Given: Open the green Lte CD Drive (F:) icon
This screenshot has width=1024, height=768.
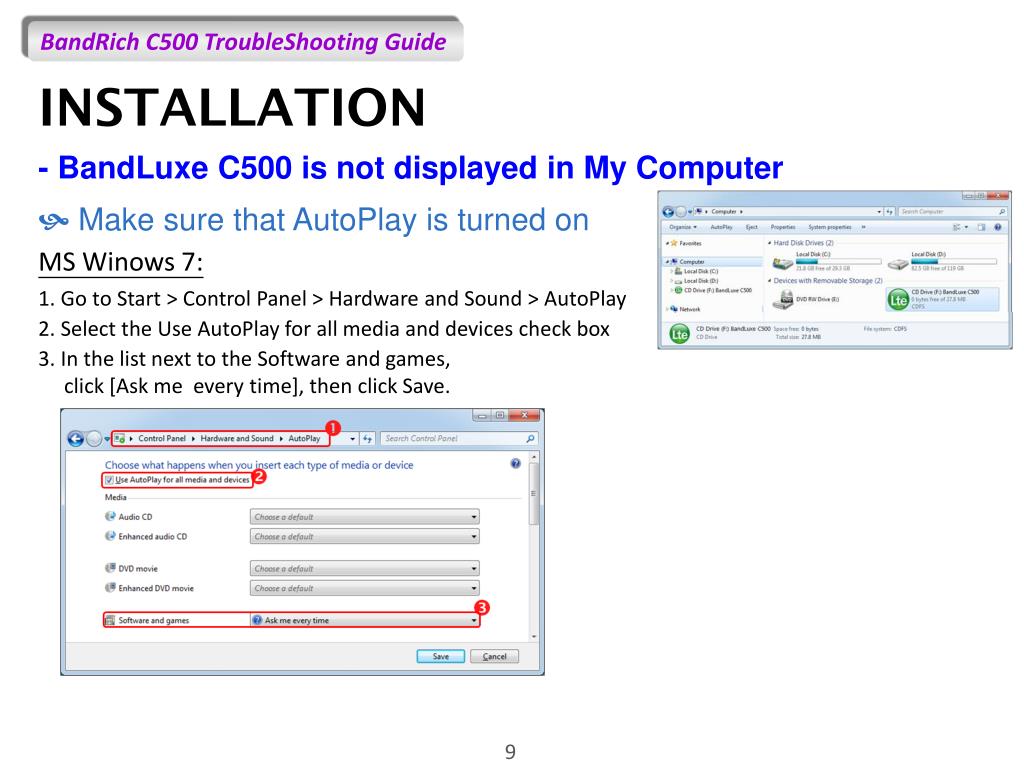Looking at the screenshot, I should pyautogui.click(x=898, y=300).
